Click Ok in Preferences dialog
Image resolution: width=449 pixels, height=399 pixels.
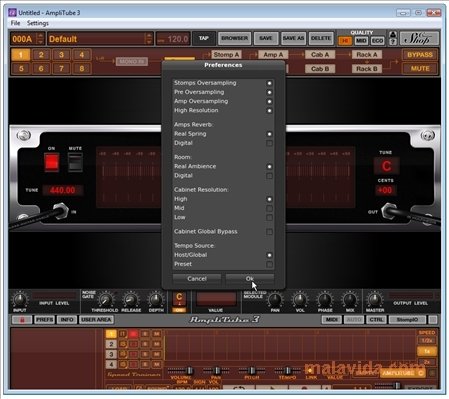250,279
